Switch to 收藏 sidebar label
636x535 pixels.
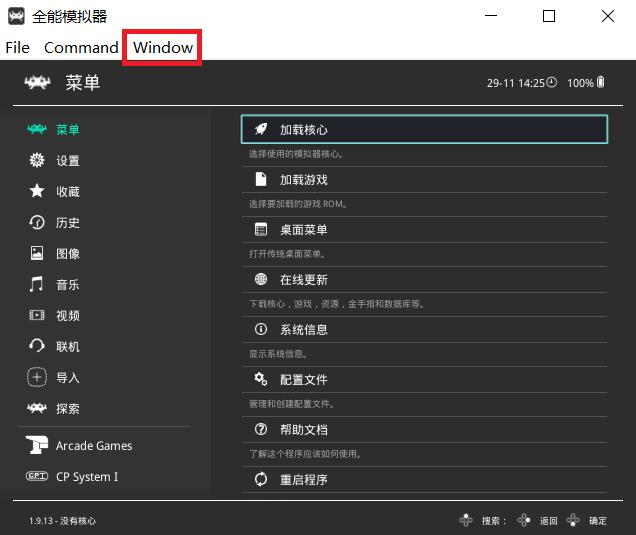(x=68, y=191)
